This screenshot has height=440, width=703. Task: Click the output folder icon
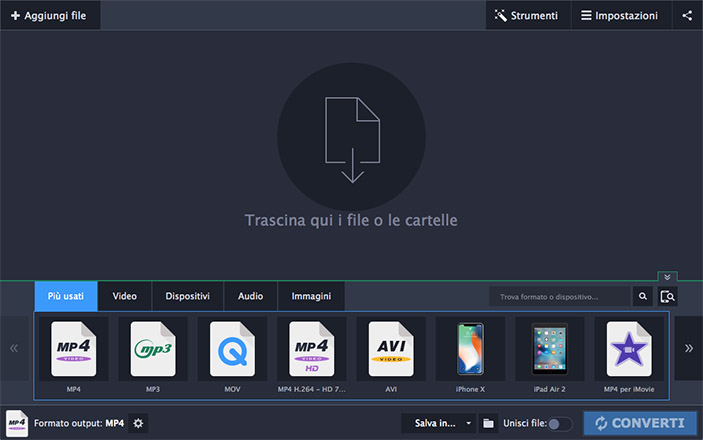tap(488, 423)
